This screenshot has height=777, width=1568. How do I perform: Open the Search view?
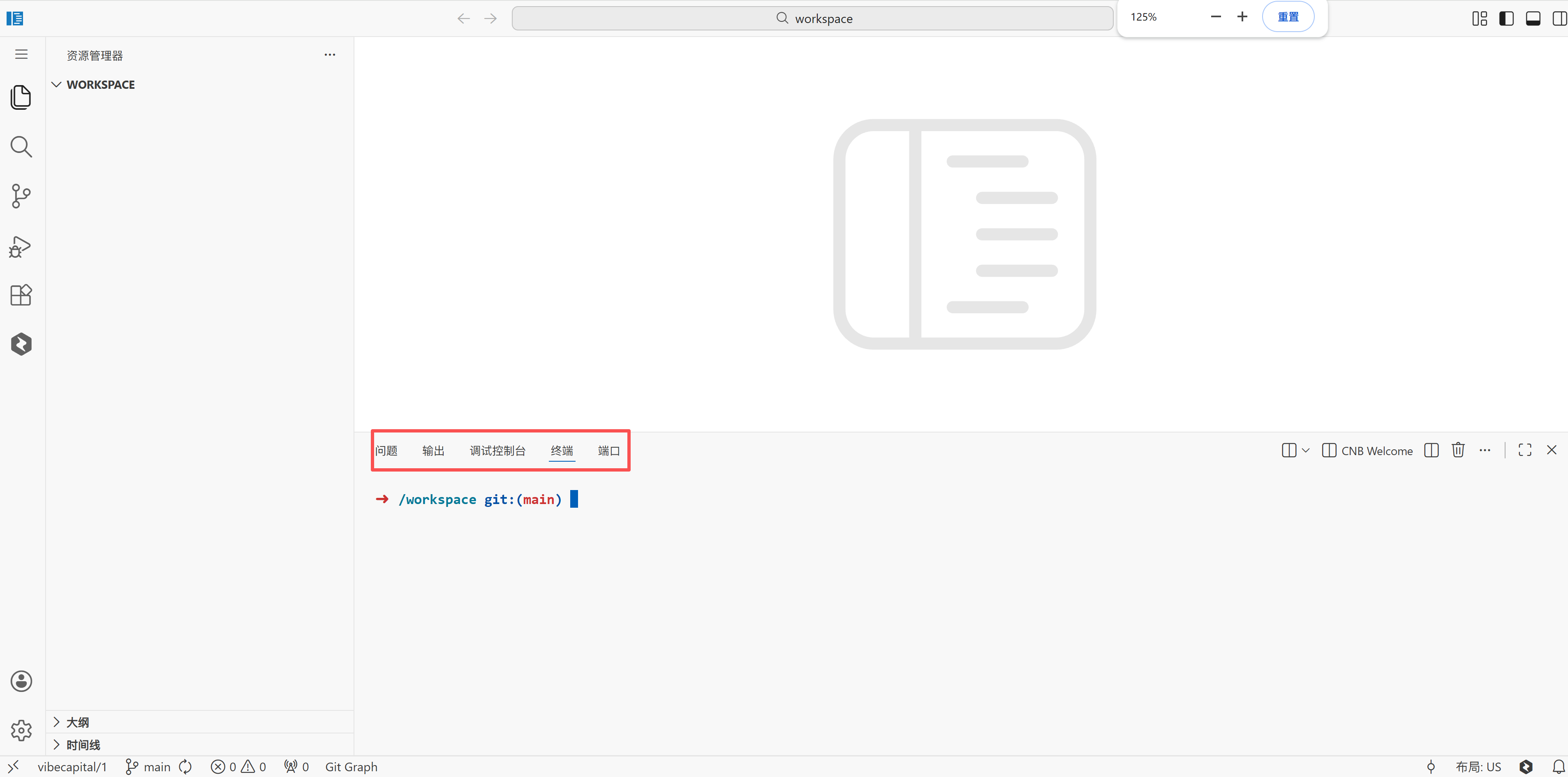point(21,147)
